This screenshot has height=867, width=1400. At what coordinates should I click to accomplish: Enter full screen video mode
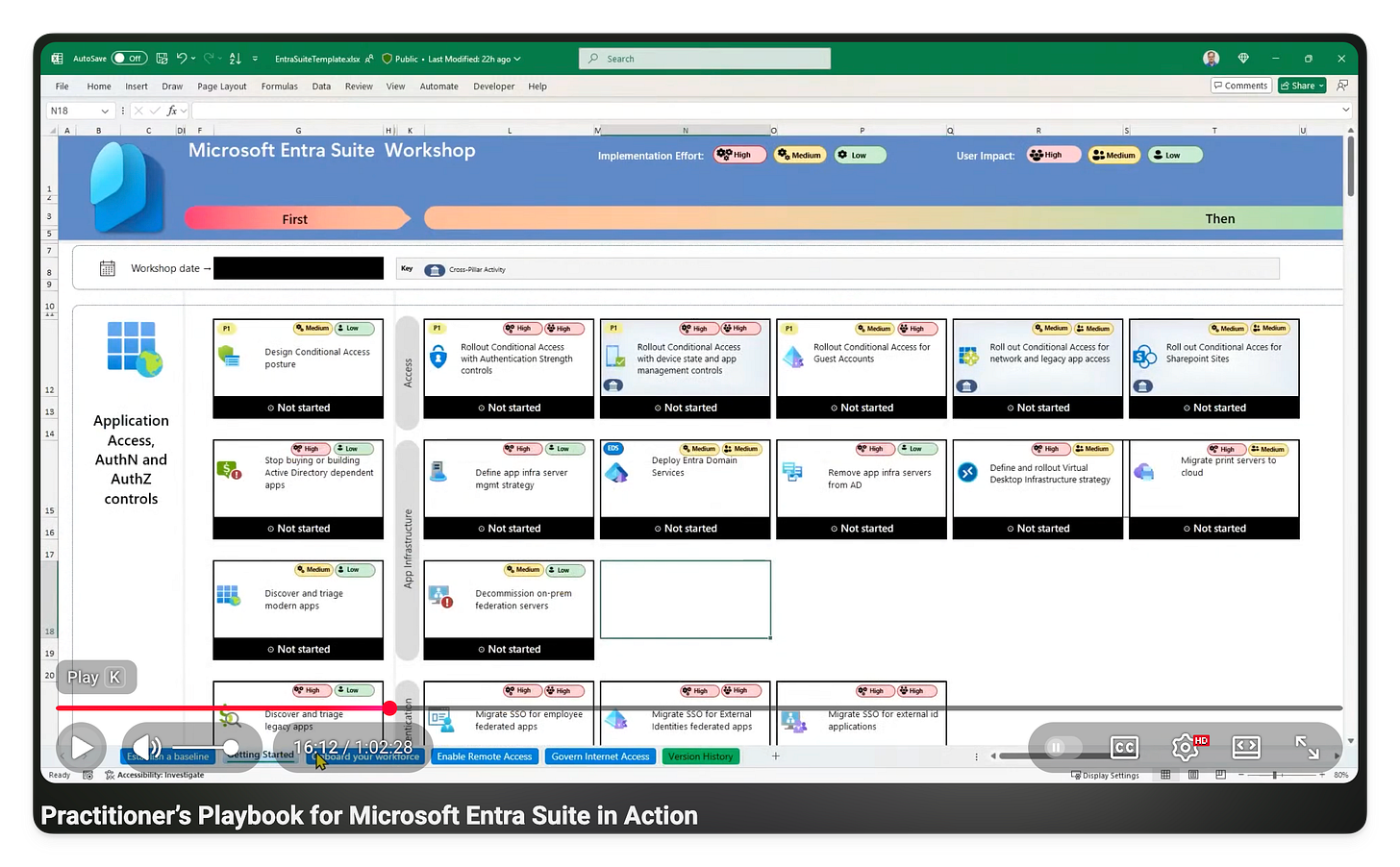point(1307,747)
